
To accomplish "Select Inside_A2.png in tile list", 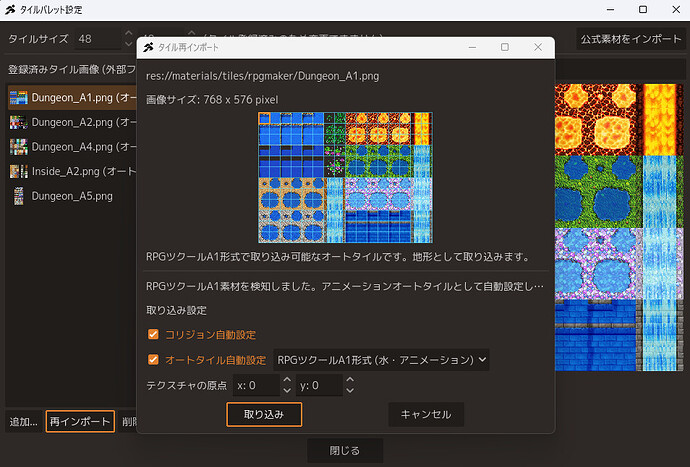I will (73, 171).
